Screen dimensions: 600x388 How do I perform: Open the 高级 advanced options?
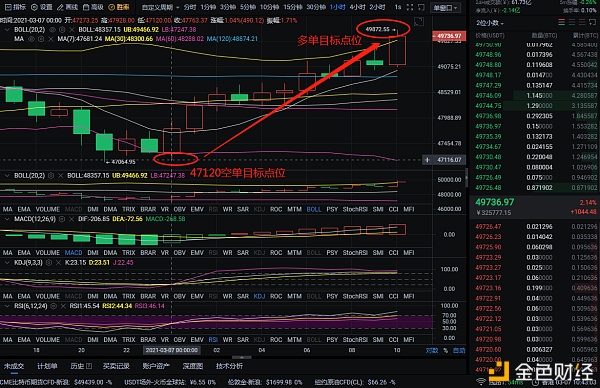pos(93,7)
